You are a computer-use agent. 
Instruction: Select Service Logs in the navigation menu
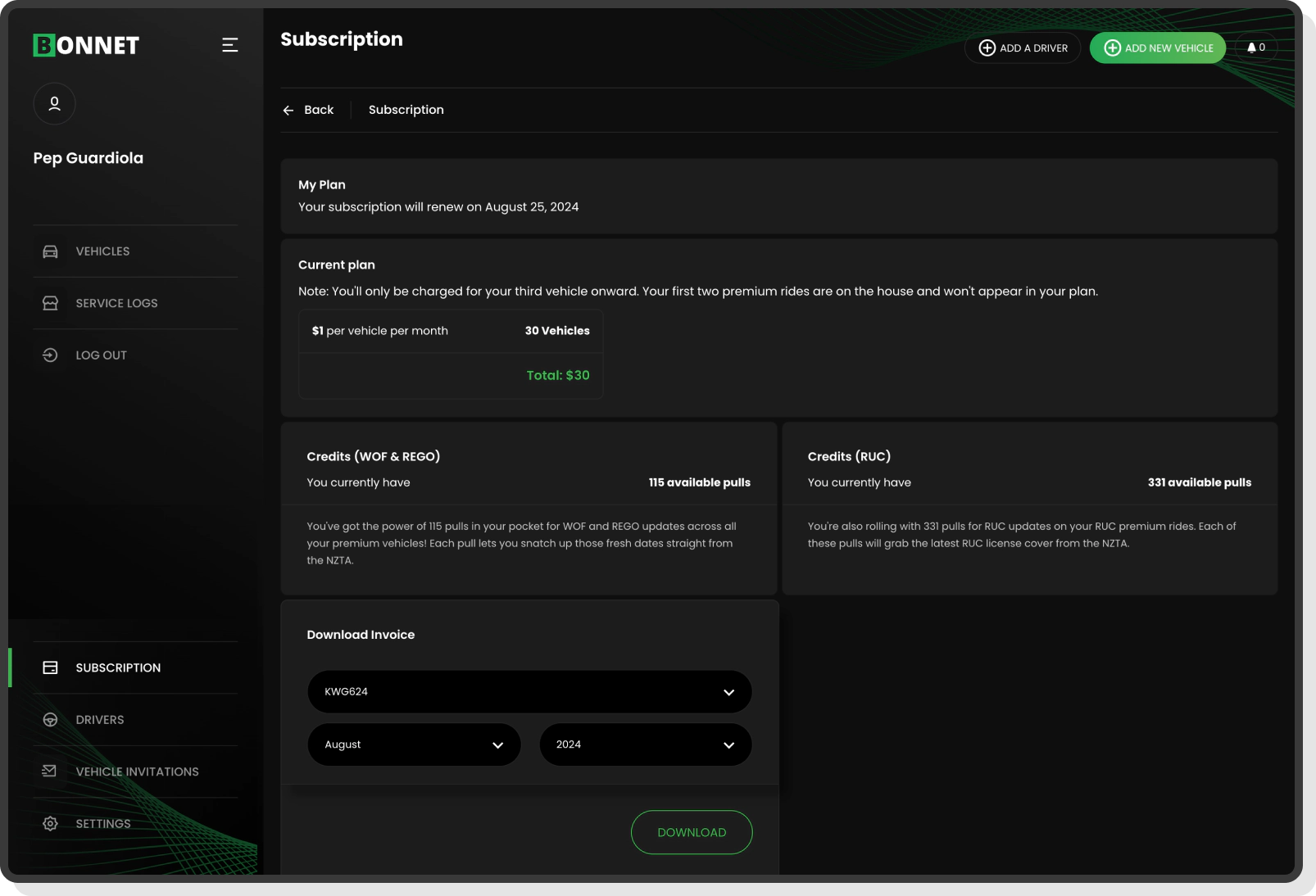pyautogui.click(x=116, y=302)
